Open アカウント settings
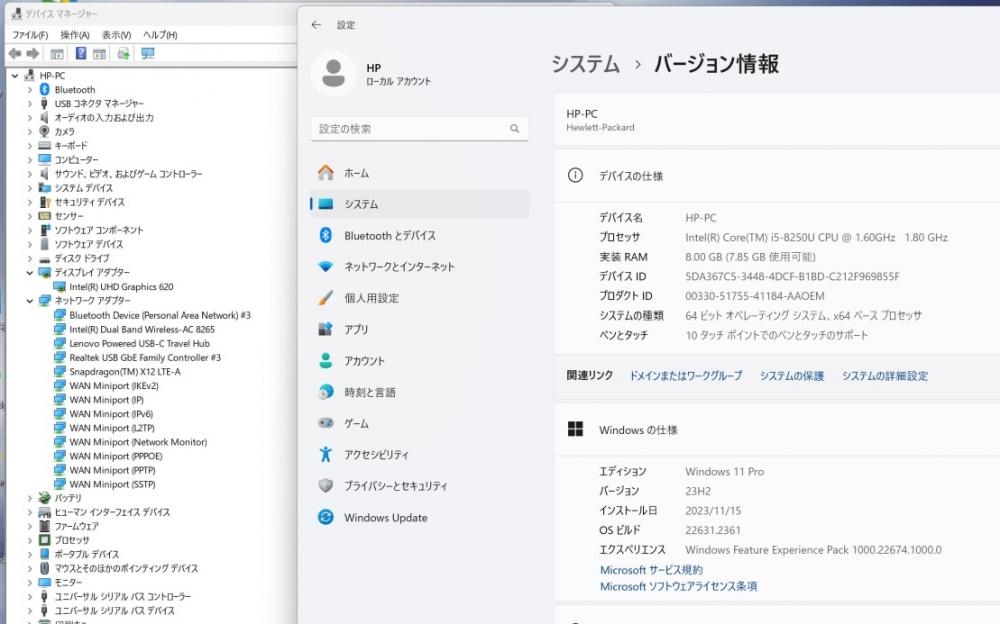1000x624 pixels. pyautogui.click(x=420, y=360)
